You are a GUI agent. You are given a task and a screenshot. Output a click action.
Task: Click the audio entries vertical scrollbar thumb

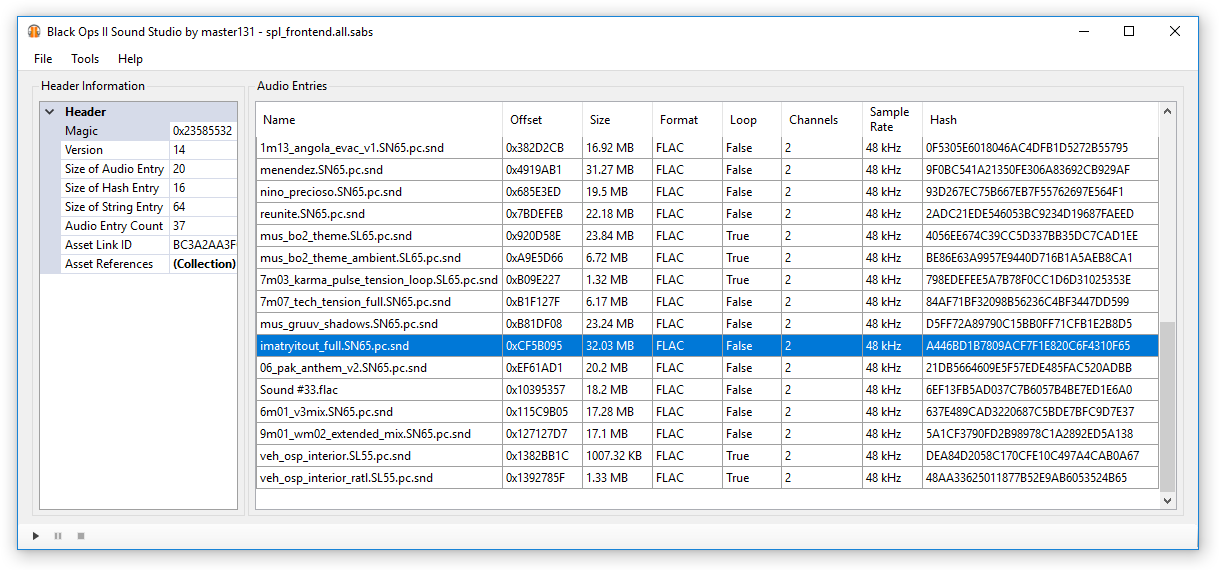pos(1166,405)
